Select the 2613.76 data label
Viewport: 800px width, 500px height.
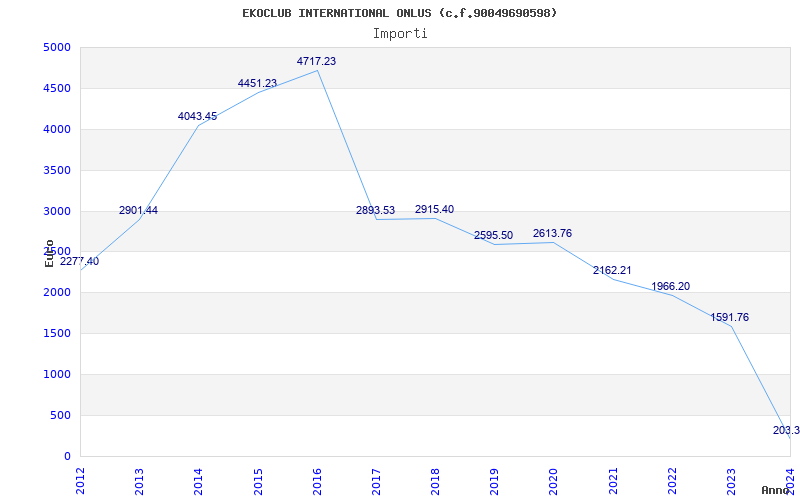click(x=553, y=233)
